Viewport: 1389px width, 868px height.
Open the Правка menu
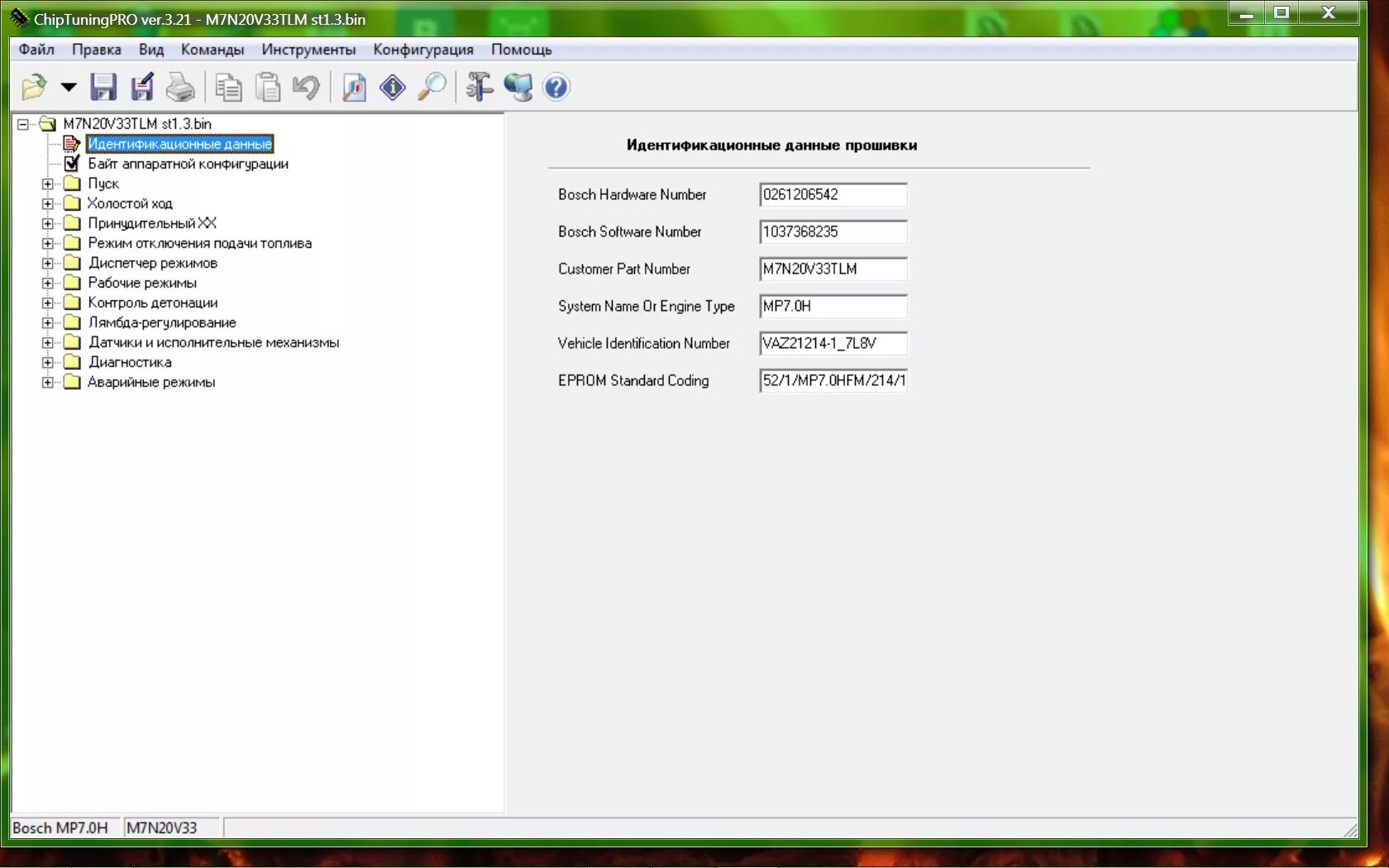click(x=97, y=50)
